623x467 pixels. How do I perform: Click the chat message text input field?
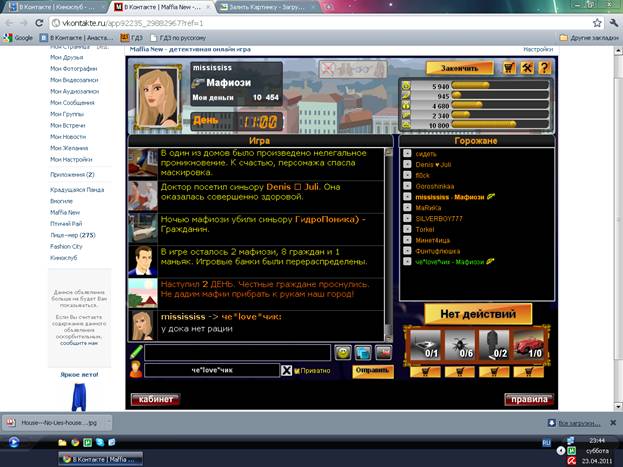pos(237,353)
